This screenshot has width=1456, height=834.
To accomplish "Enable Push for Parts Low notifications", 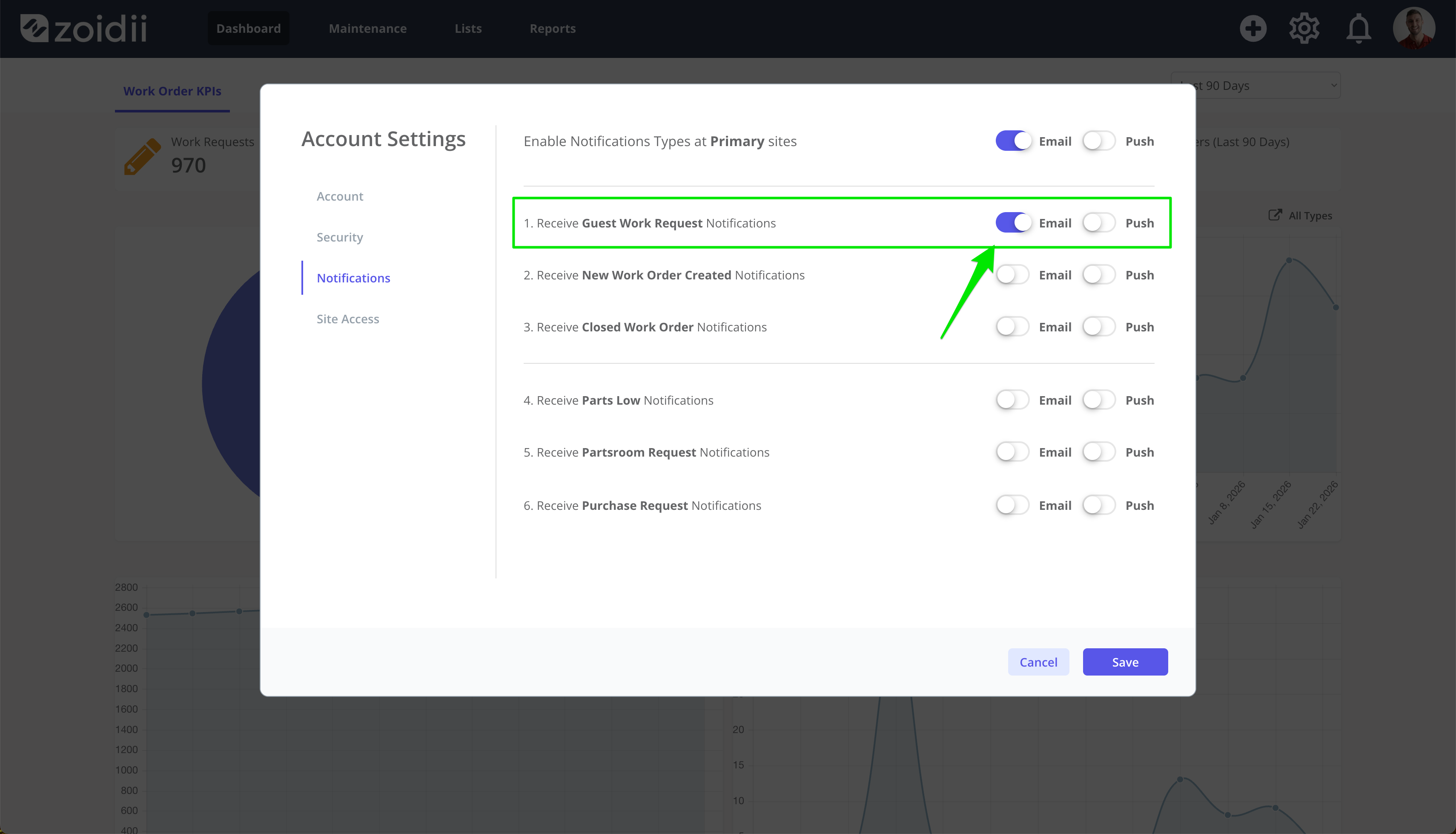I will pyautogui.click(x=1099, y=400).
